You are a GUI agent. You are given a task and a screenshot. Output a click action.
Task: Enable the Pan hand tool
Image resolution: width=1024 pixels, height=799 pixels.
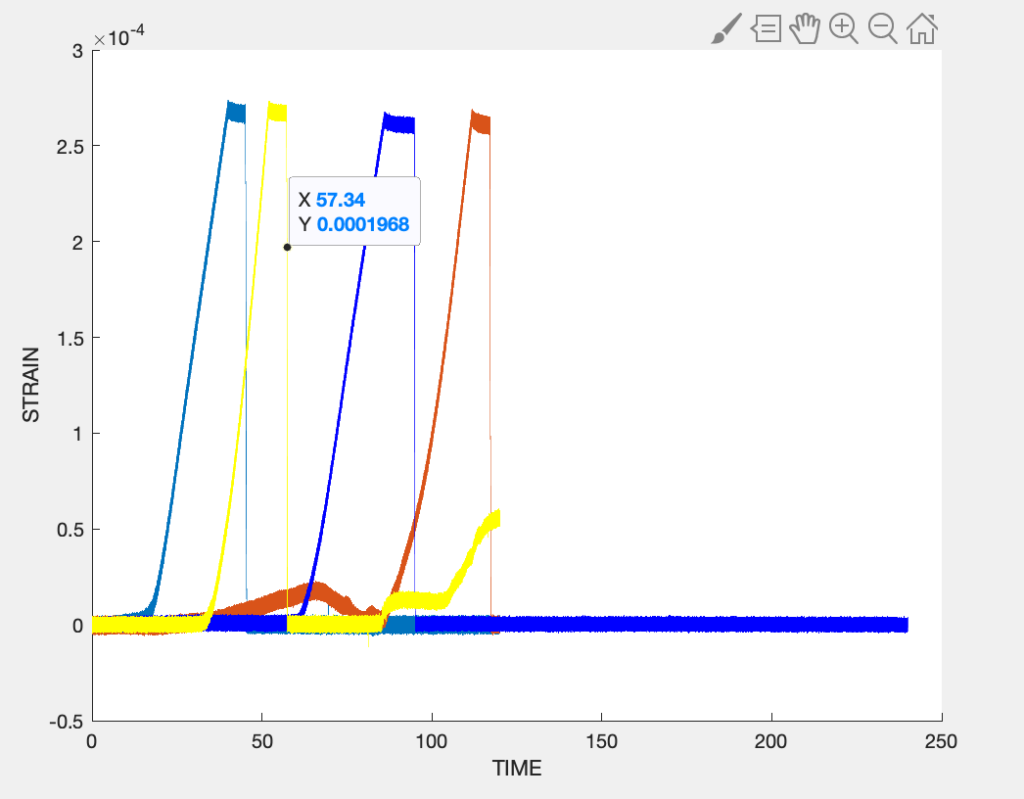805,29
